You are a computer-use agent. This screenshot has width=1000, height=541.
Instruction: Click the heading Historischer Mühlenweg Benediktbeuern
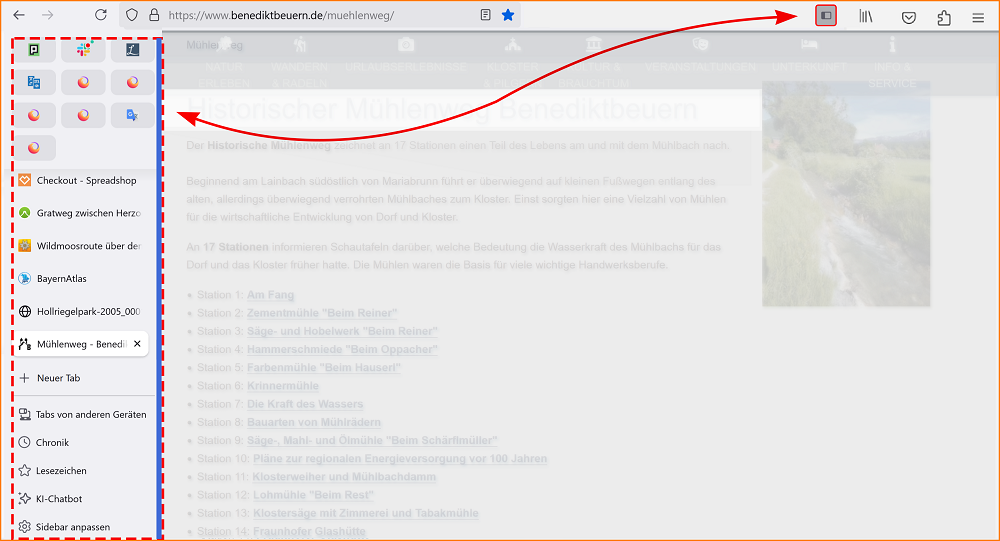coord(441,109)
